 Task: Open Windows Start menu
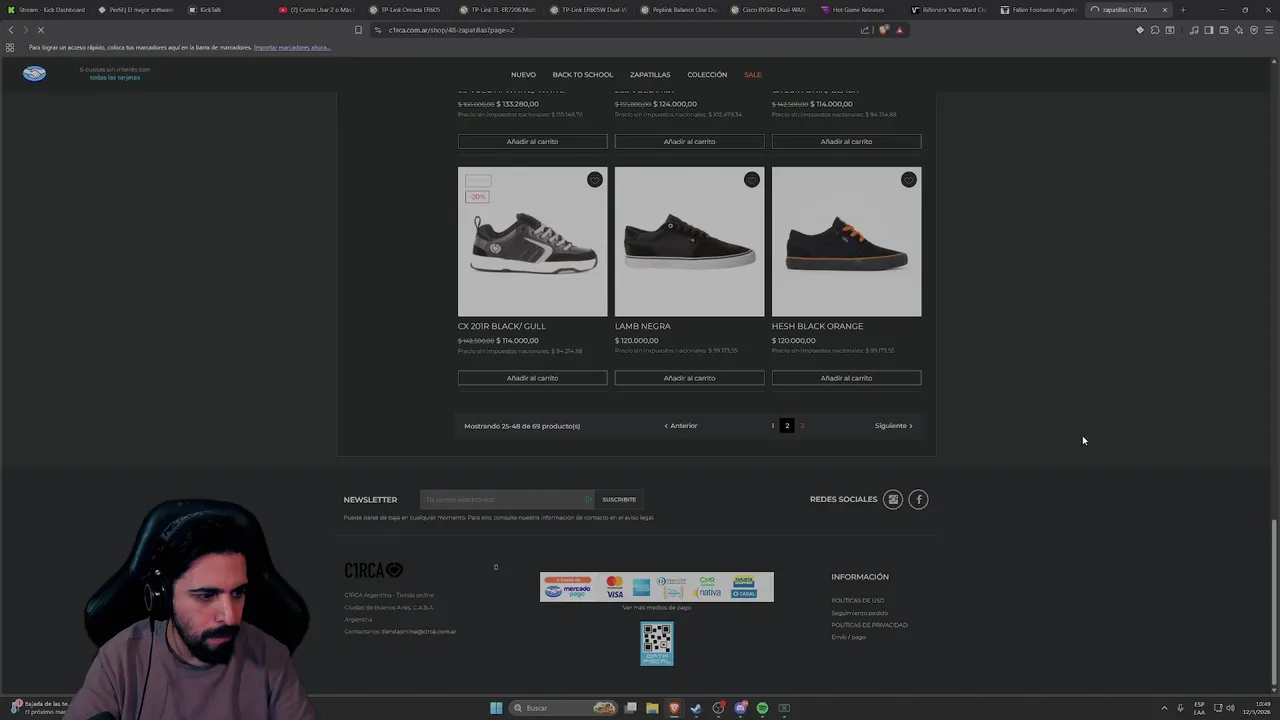(x=496, y=708)
